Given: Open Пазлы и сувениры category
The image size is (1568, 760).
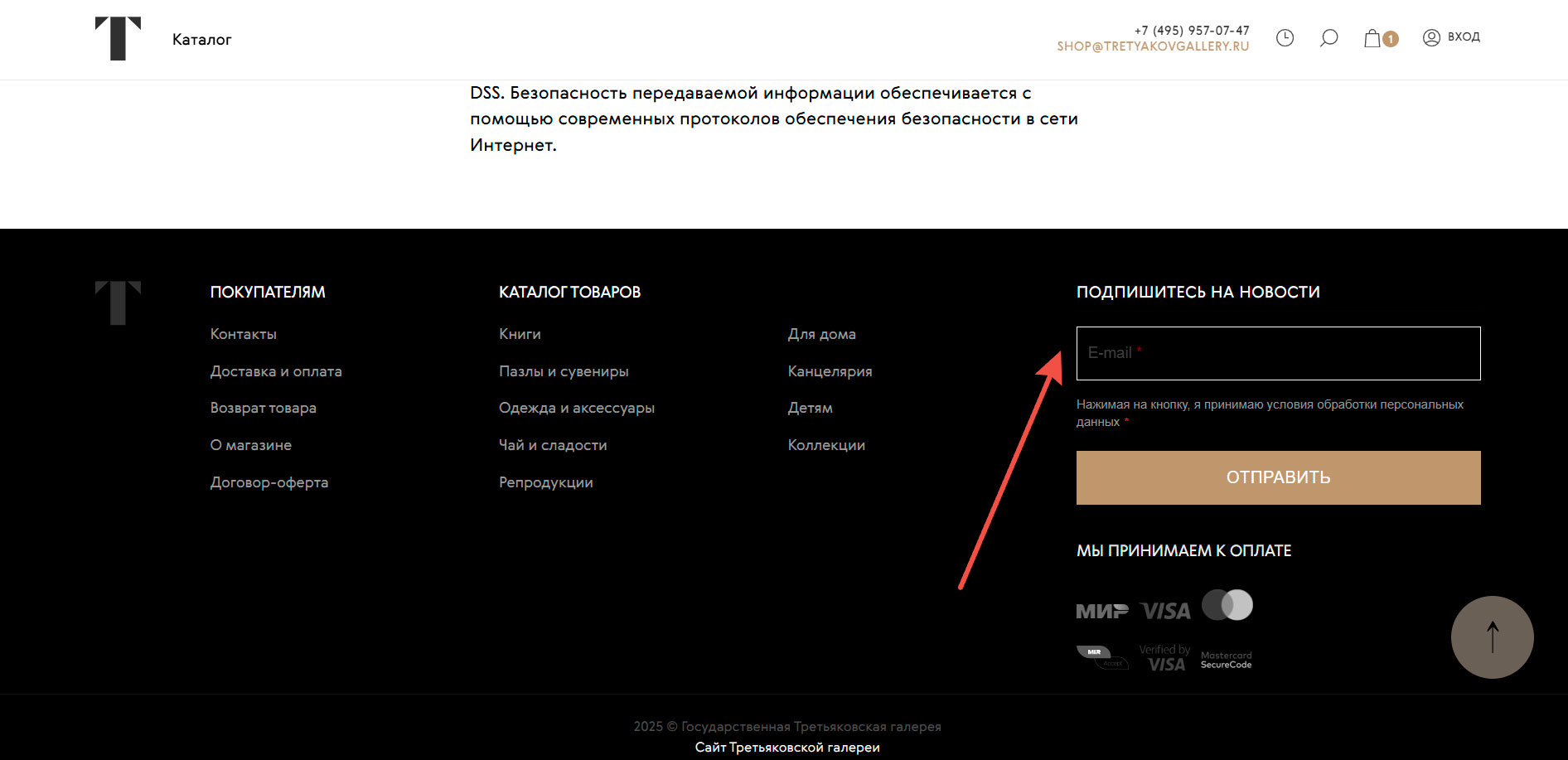Looking at the screenshot, I should click(564, 371).
